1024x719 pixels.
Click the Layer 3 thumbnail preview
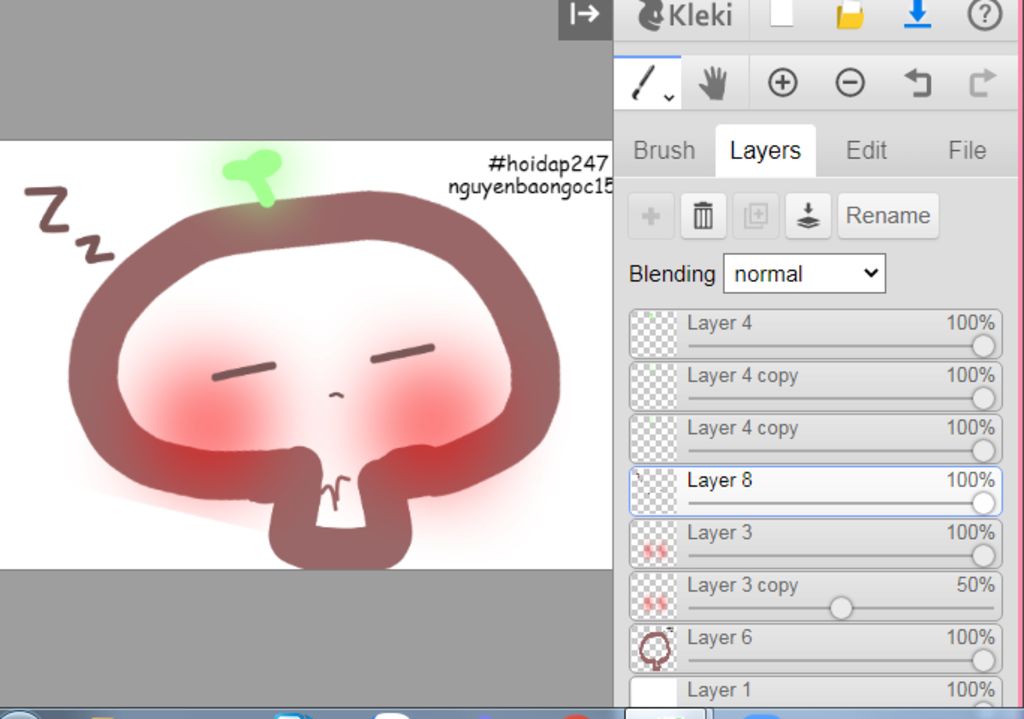pyautogui.click(x=654, y=543)
